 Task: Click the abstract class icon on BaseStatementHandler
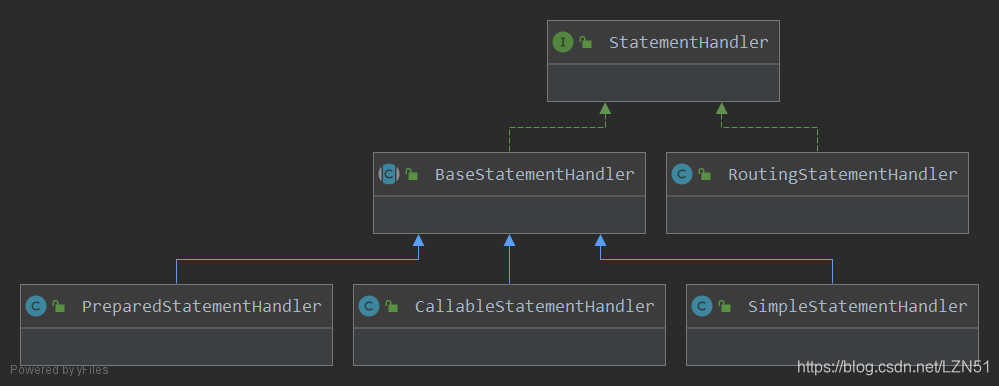[389, 174]
